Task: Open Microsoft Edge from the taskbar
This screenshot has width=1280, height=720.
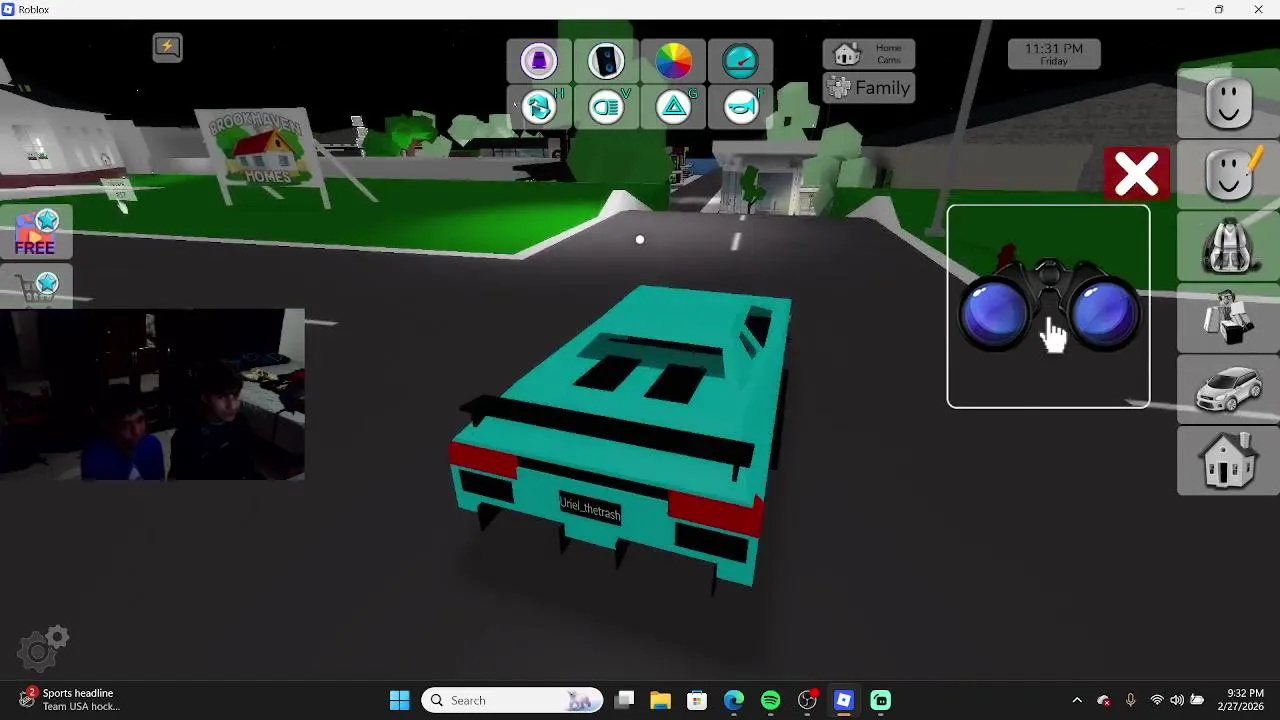Action: pos(734,700)
